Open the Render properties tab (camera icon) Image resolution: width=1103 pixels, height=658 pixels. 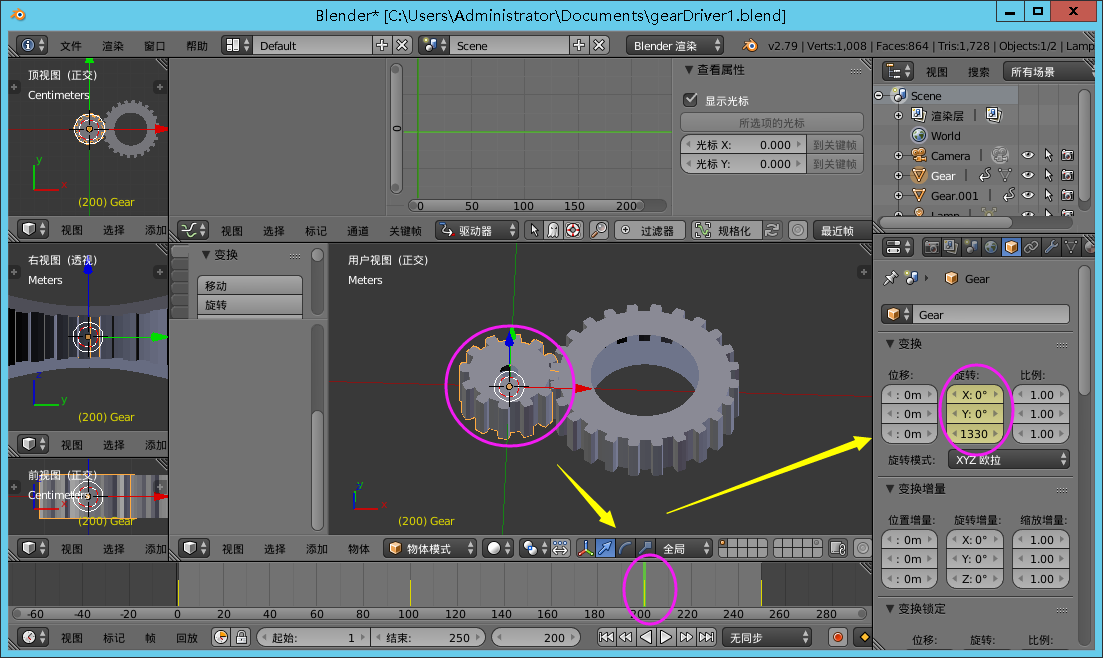click(931, 247)
